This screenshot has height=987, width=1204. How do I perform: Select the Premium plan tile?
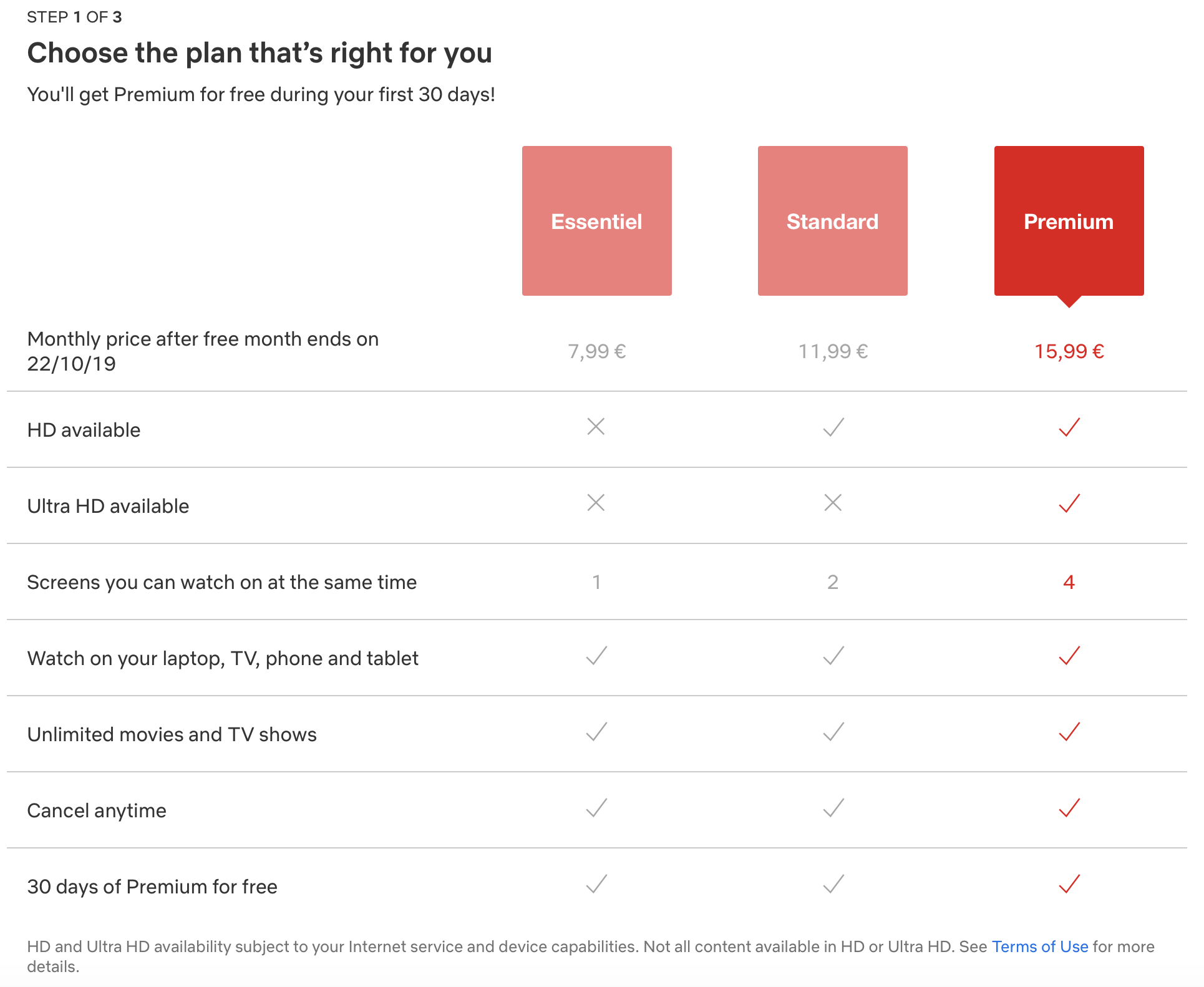[1069, 221]
